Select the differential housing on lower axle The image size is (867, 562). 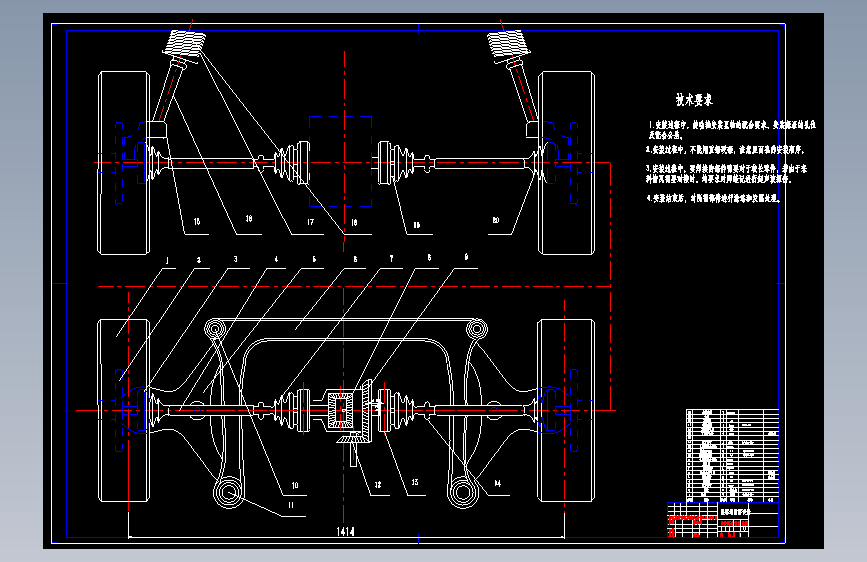(342, 409)
